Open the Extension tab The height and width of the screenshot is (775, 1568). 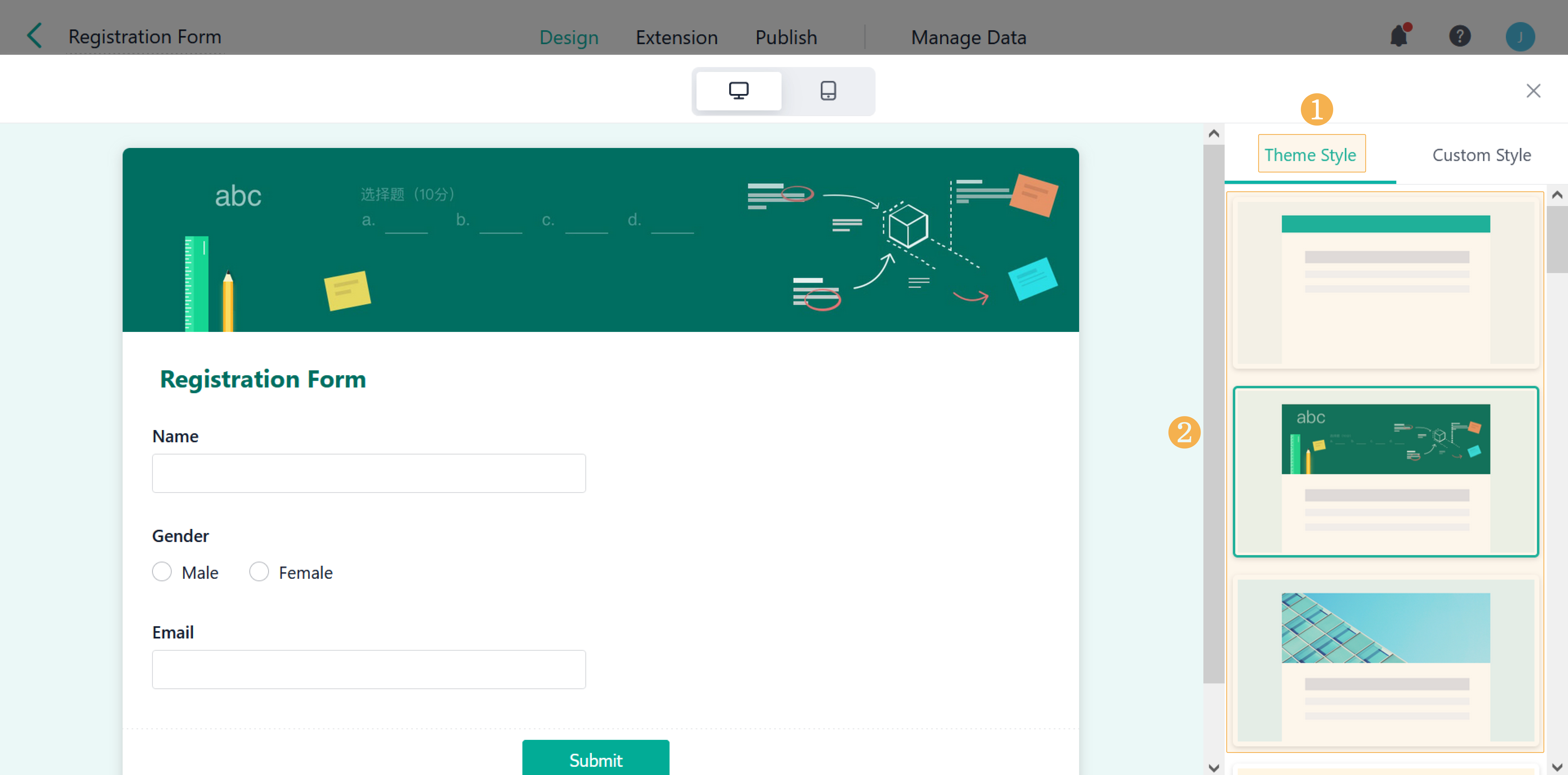point(676,37)
